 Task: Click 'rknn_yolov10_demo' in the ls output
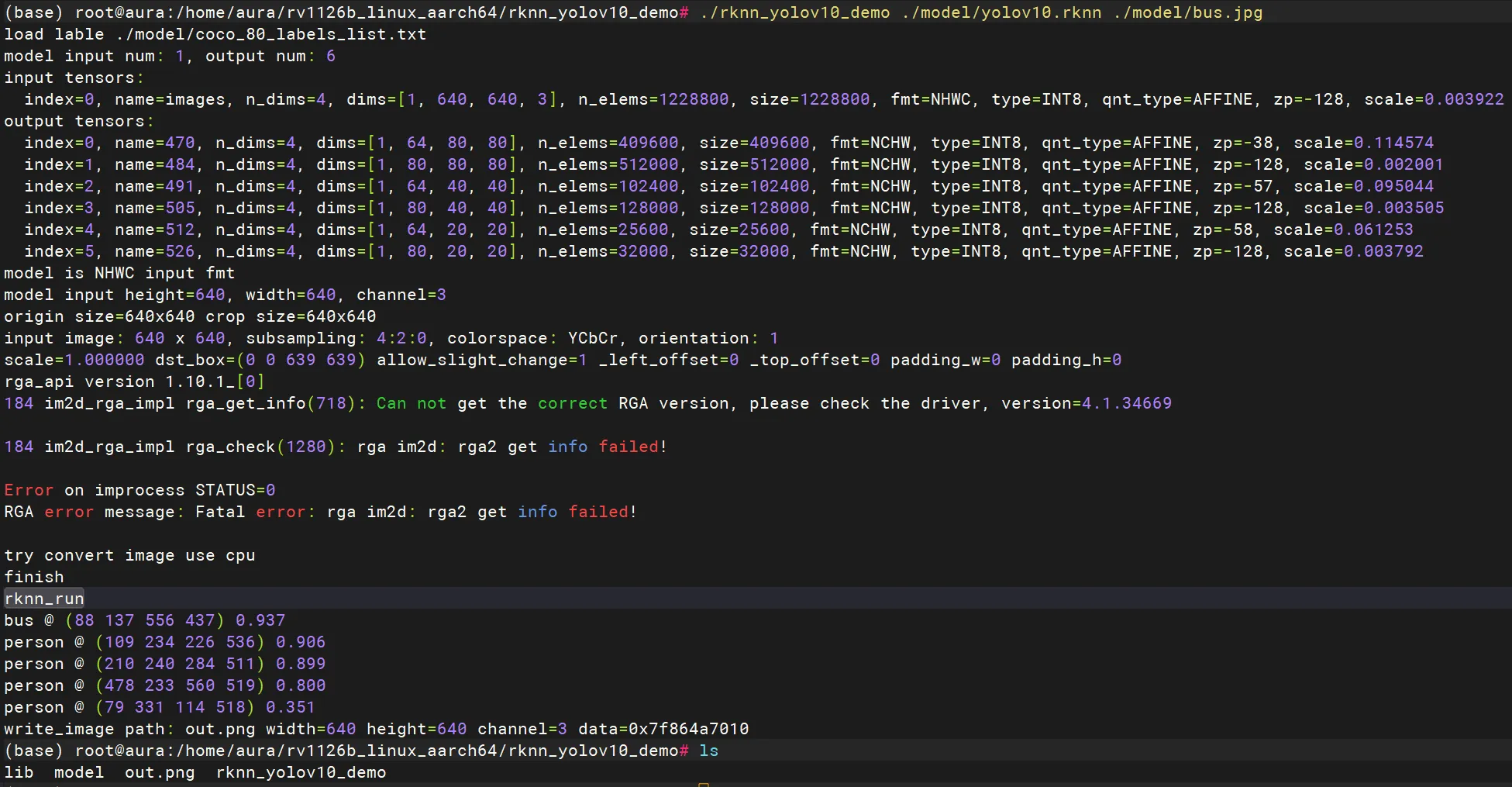pos(301,772)
